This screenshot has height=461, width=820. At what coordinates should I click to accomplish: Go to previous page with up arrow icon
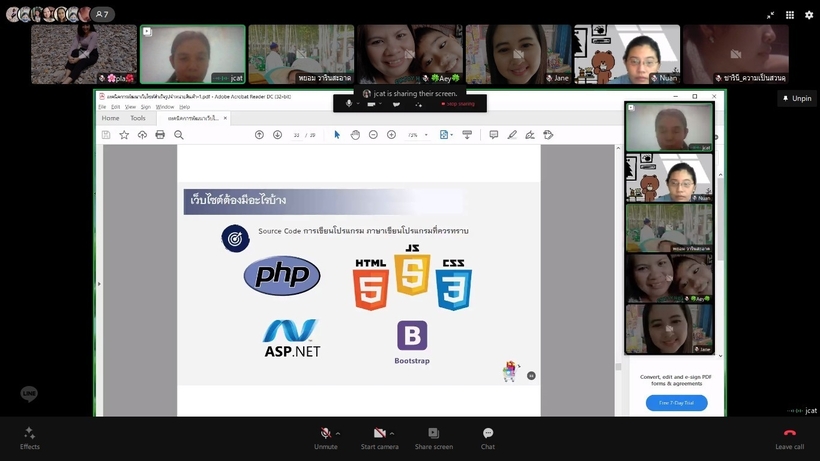coord(259,135)
